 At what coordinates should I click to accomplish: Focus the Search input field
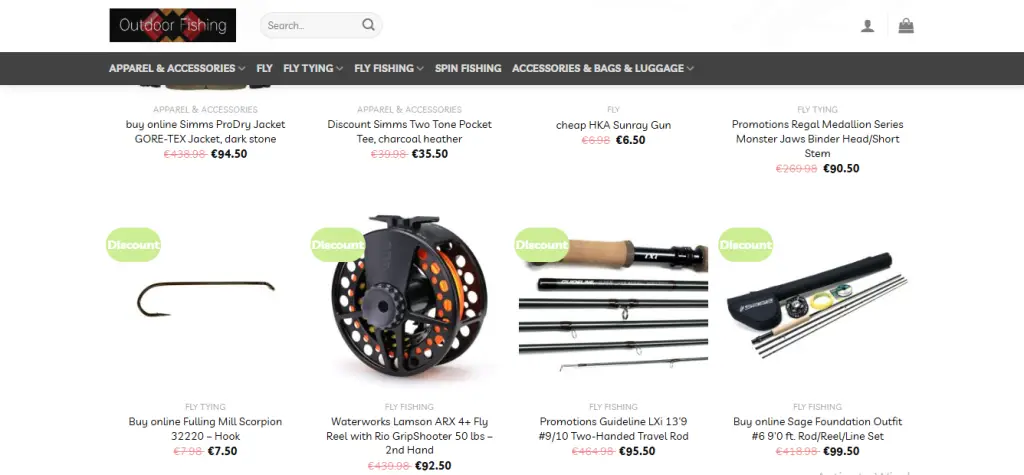coord(312,25)
